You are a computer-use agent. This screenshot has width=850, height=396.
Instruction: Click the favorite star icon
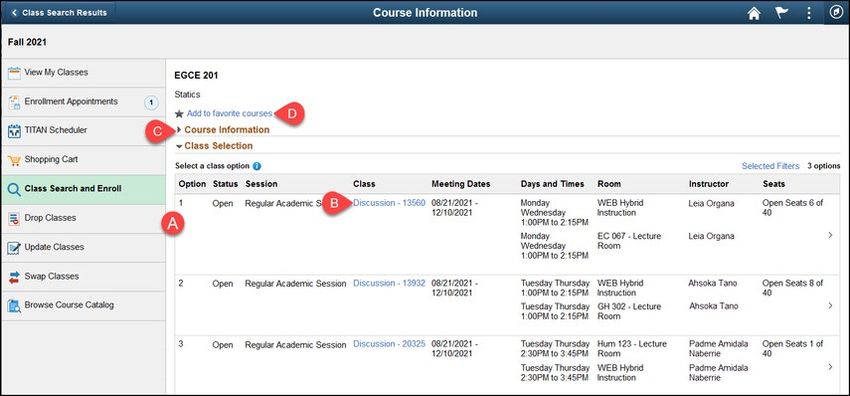click(179, 114)
